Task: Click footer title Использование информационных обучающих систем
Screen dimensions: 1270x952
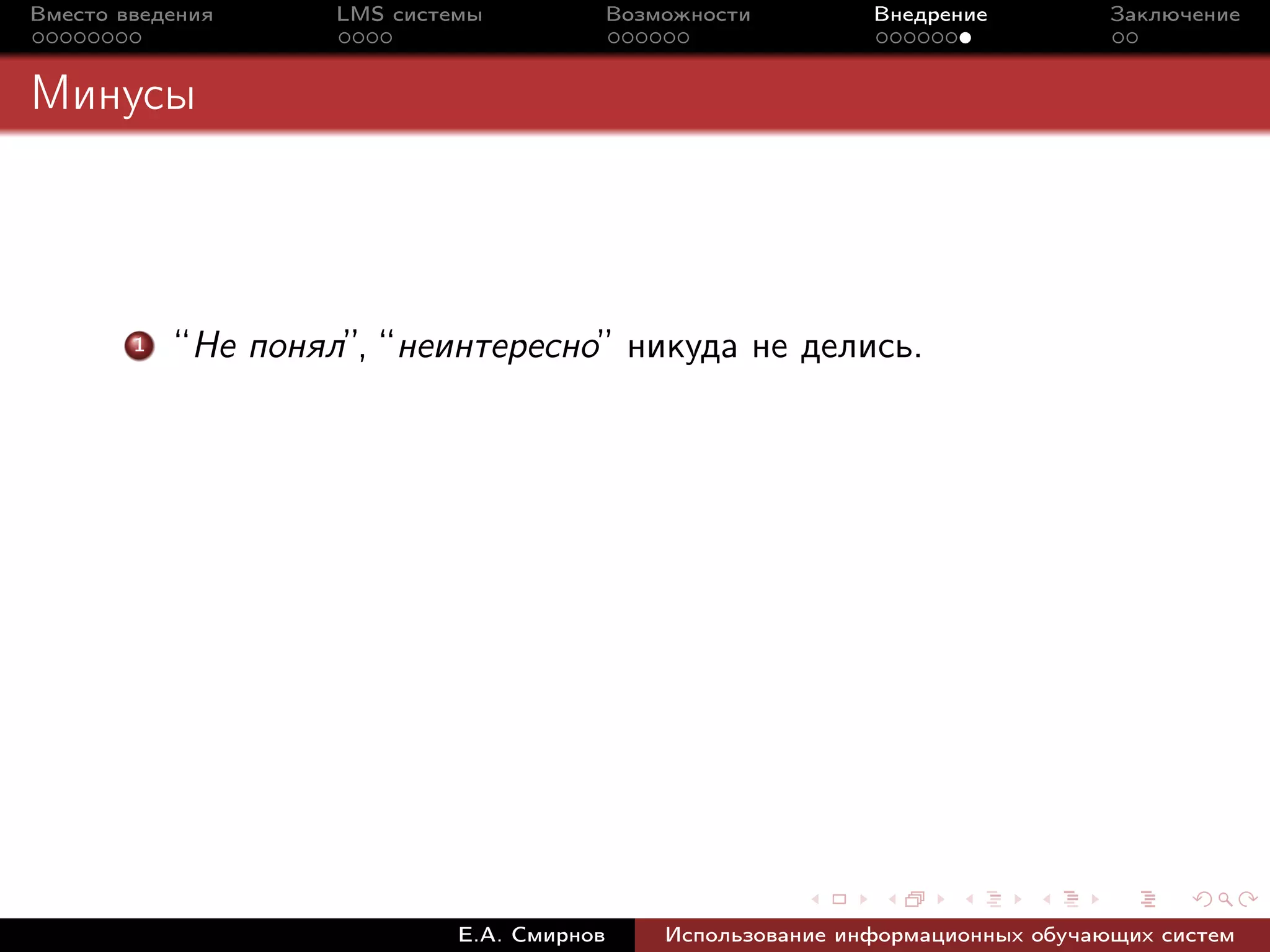Action: [949, 935]
